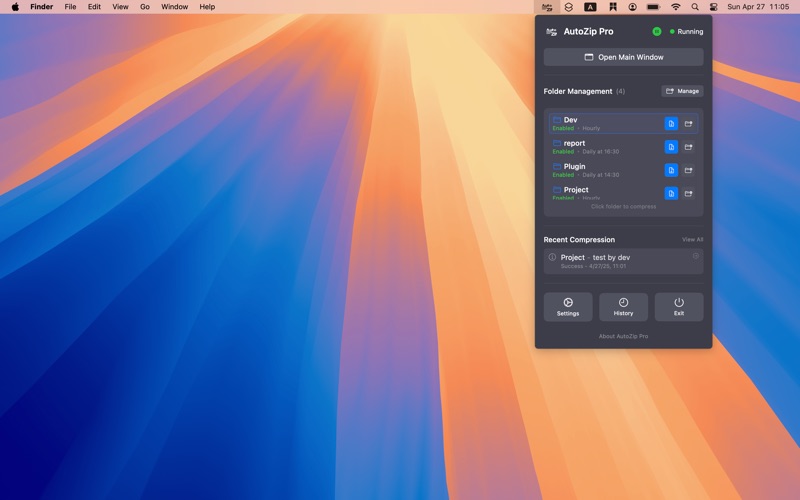Click the stacked layers menu bar icon
The height and width of the screenshot is (500, 800).
pos(568,7)
